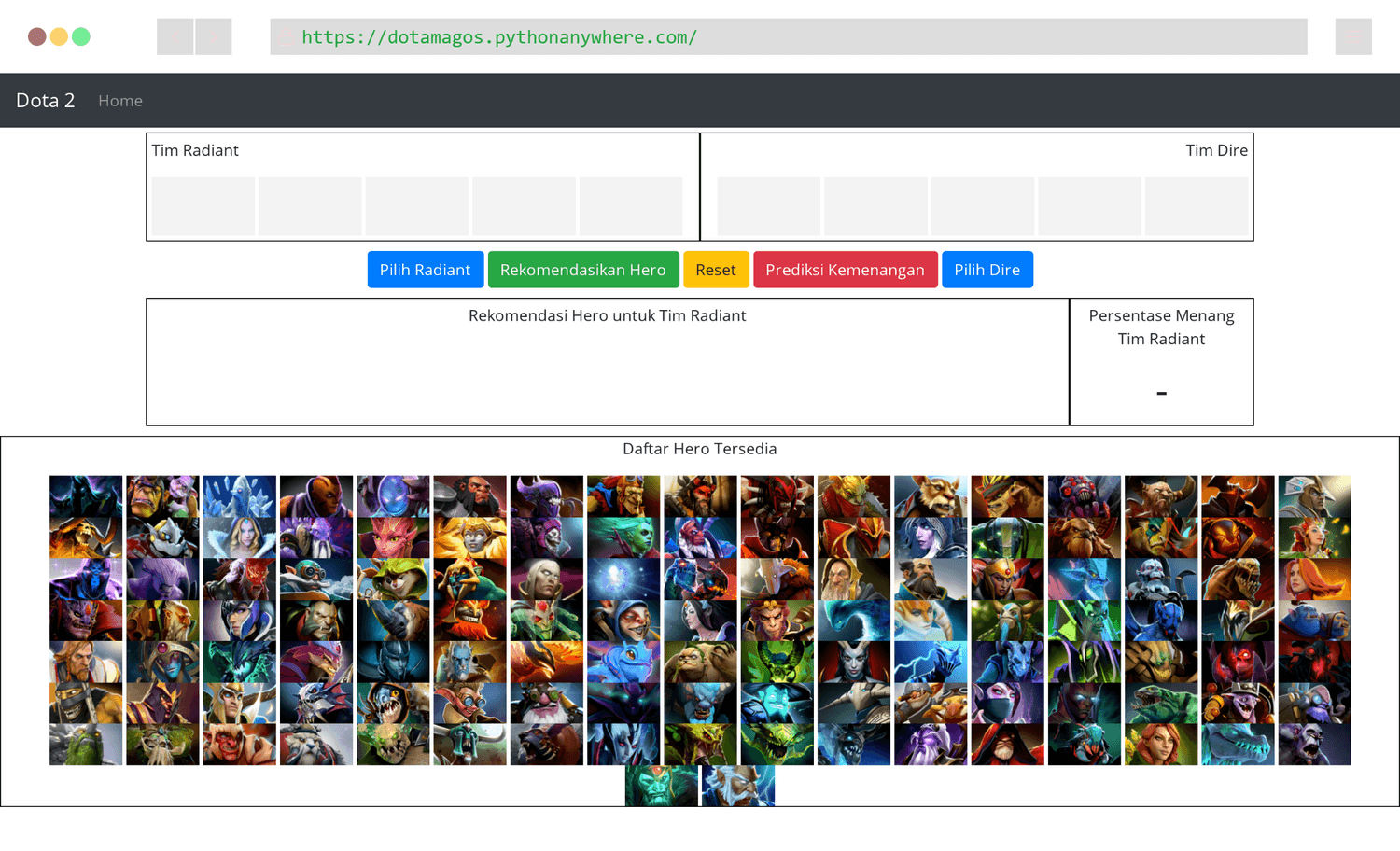Click the yellow Reset button
This screenshot has width=1400, height=851.
pos(716,270)
